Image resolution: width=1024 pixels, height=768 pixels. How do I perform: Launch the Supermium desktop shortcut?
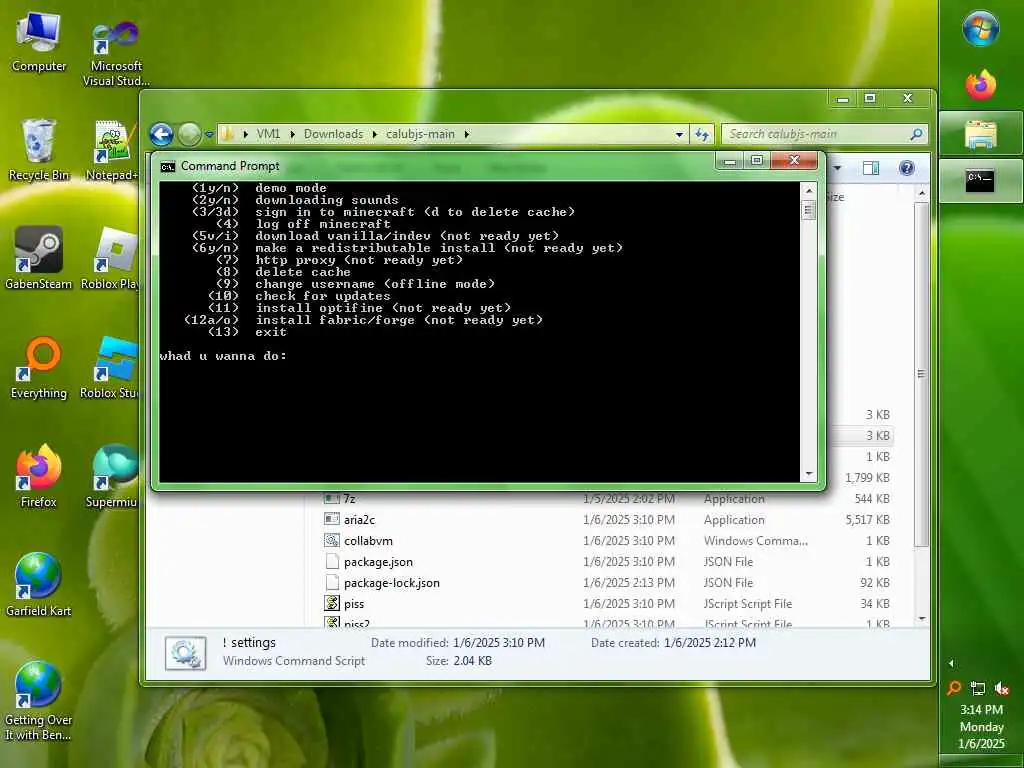(x=112, y=476)
